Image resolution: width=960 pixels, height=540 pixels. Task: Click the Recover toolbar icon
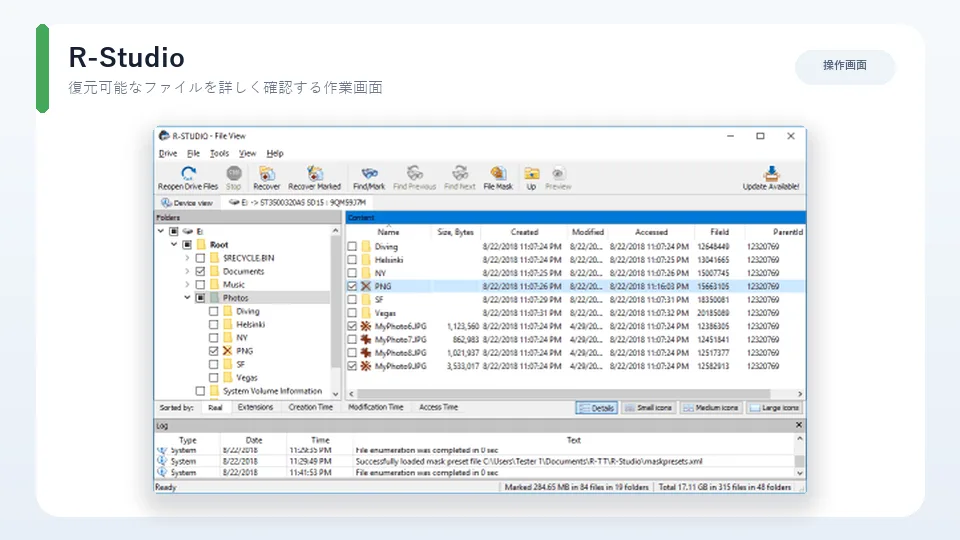(x=266, y=174)
